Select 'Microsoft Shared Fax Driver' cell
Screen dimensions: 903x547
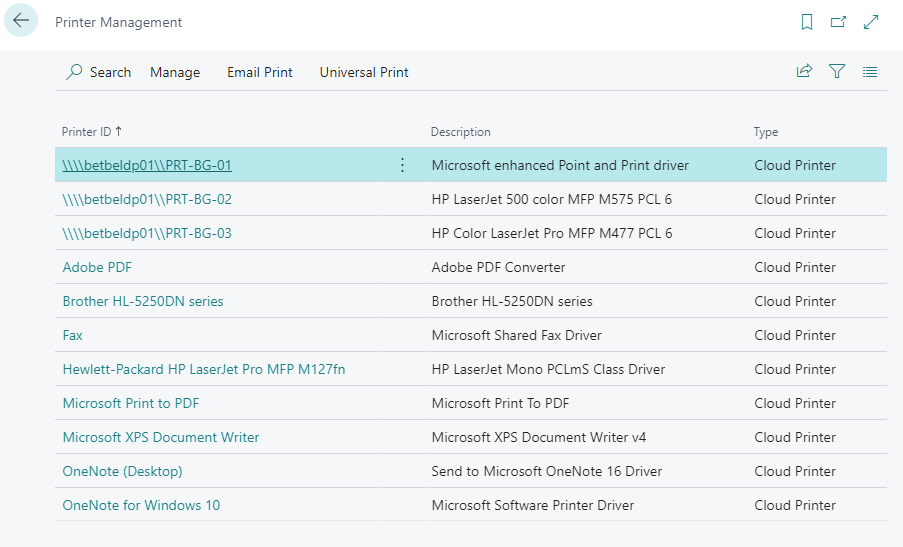pos(517,335)
